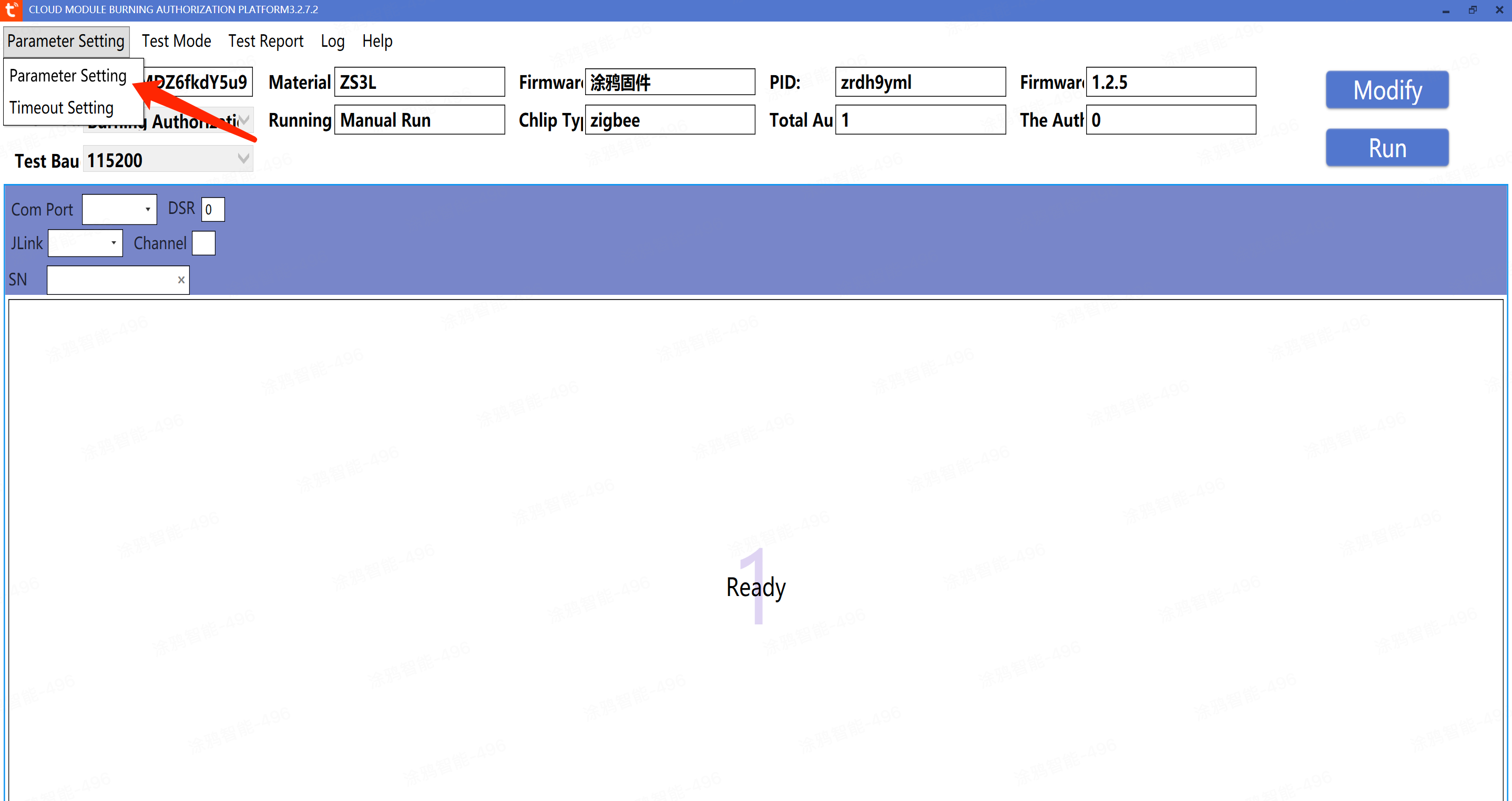Clear SN field with x icon

pyautogui.click(x=181, y=280)
